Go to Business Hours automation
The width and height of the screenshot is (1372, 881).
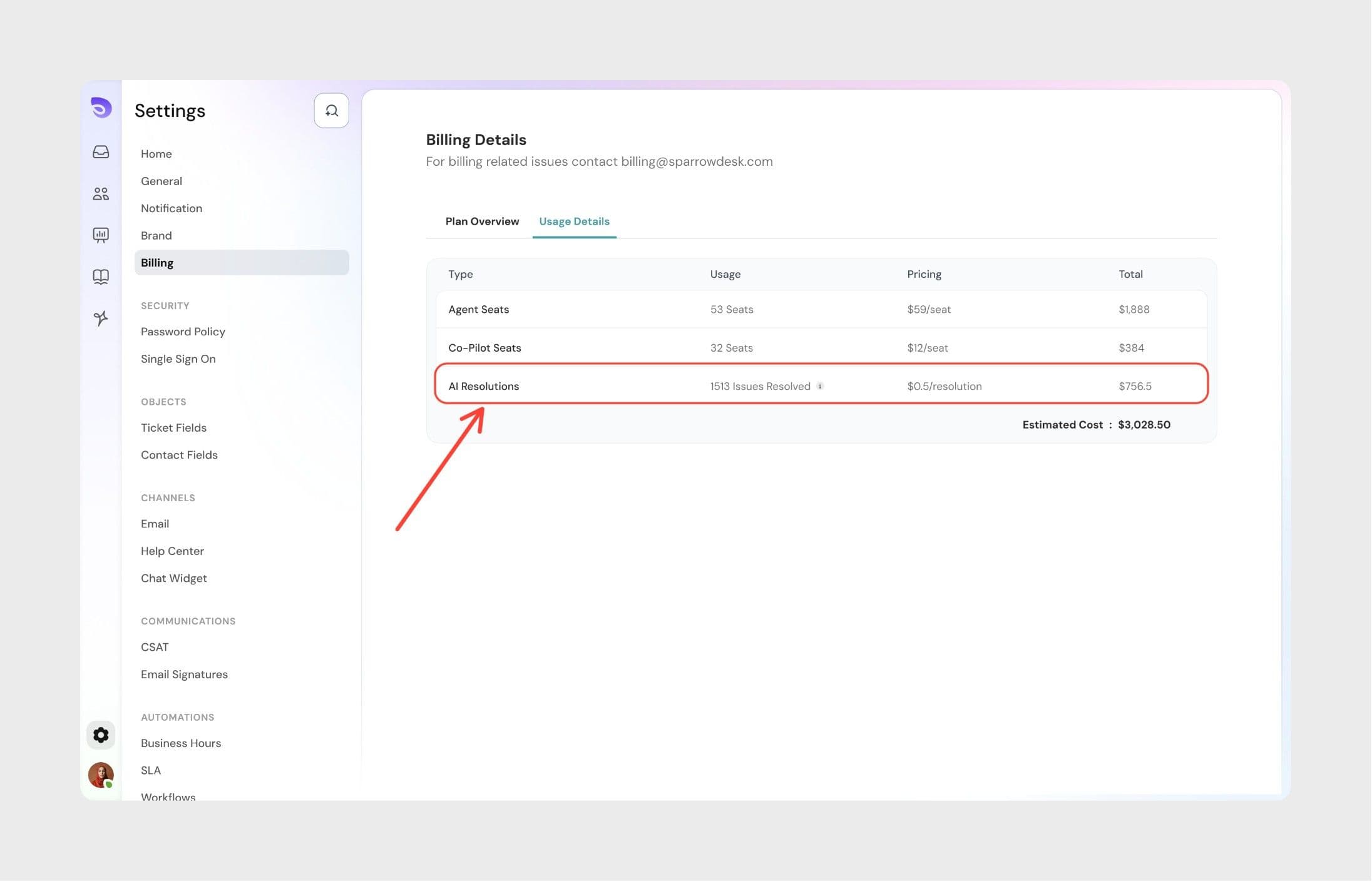[x=180, y=743]
